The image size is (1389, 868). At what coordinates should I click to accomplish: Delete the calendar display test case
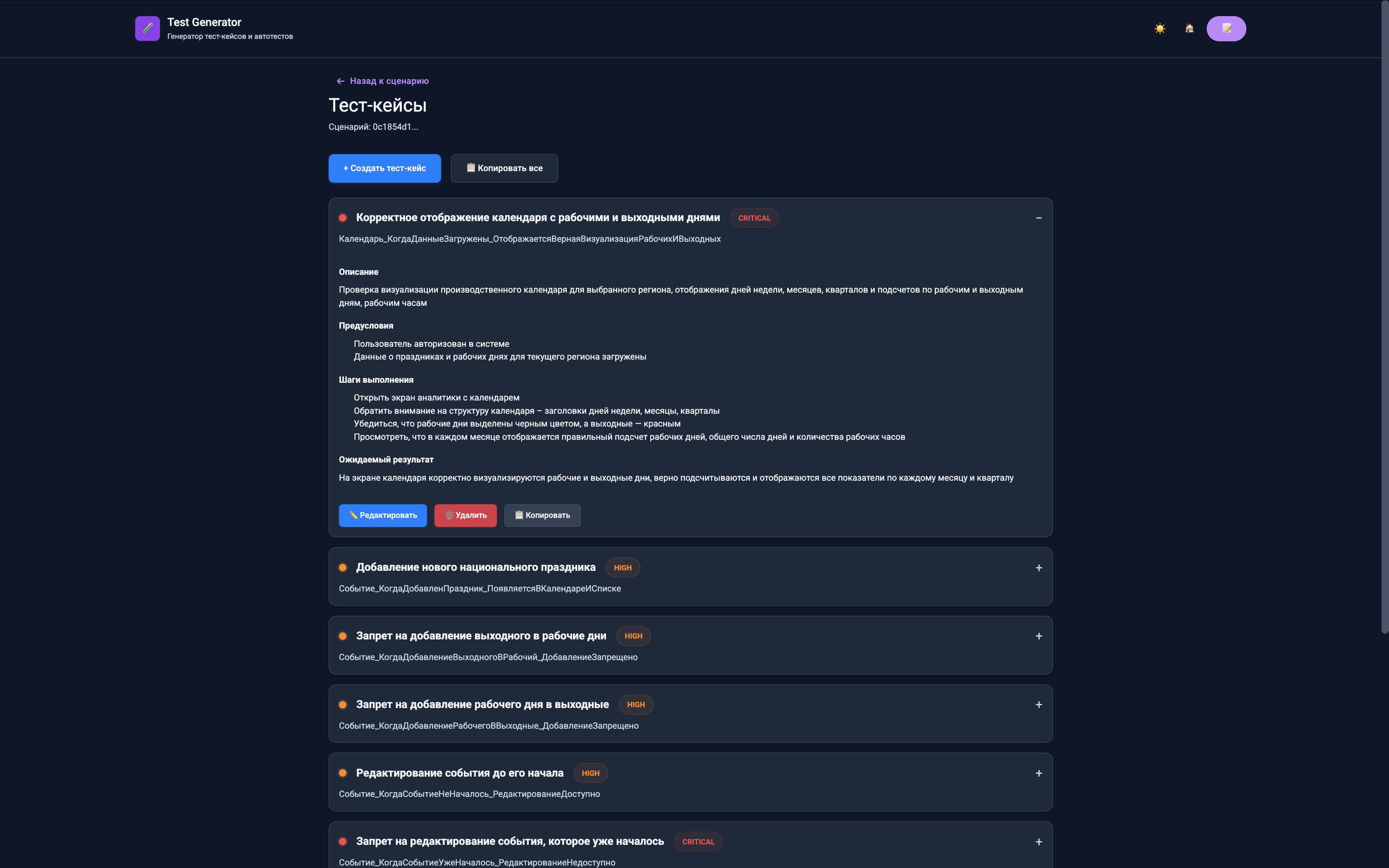[465, 515]
